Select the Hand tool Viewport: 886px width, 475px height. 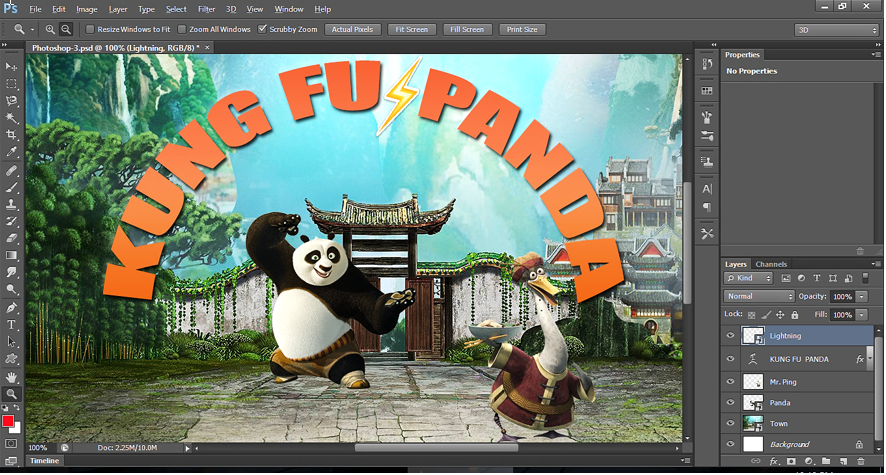point(11,377)
